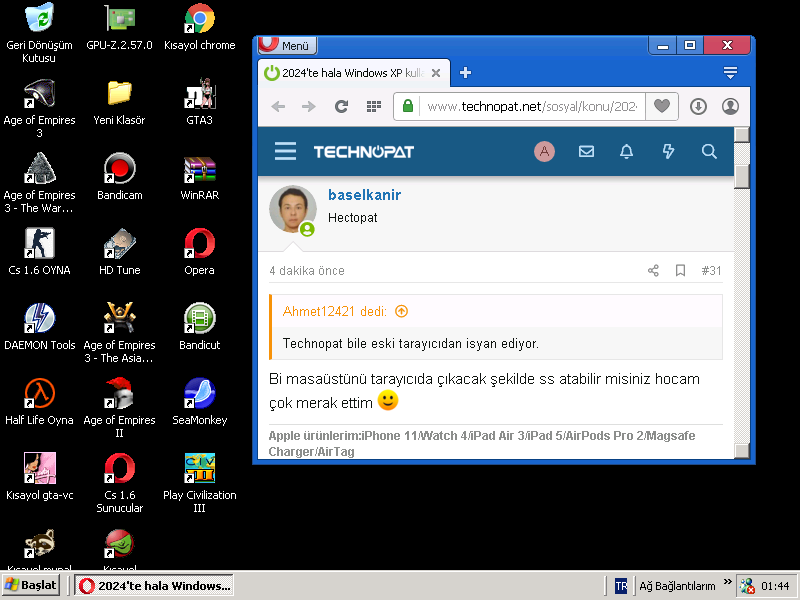The width and height of the screenshot is (800, 600).
Task: Open a new tab with the plus button
Action: pyautogui.click(x=465, y=73)
